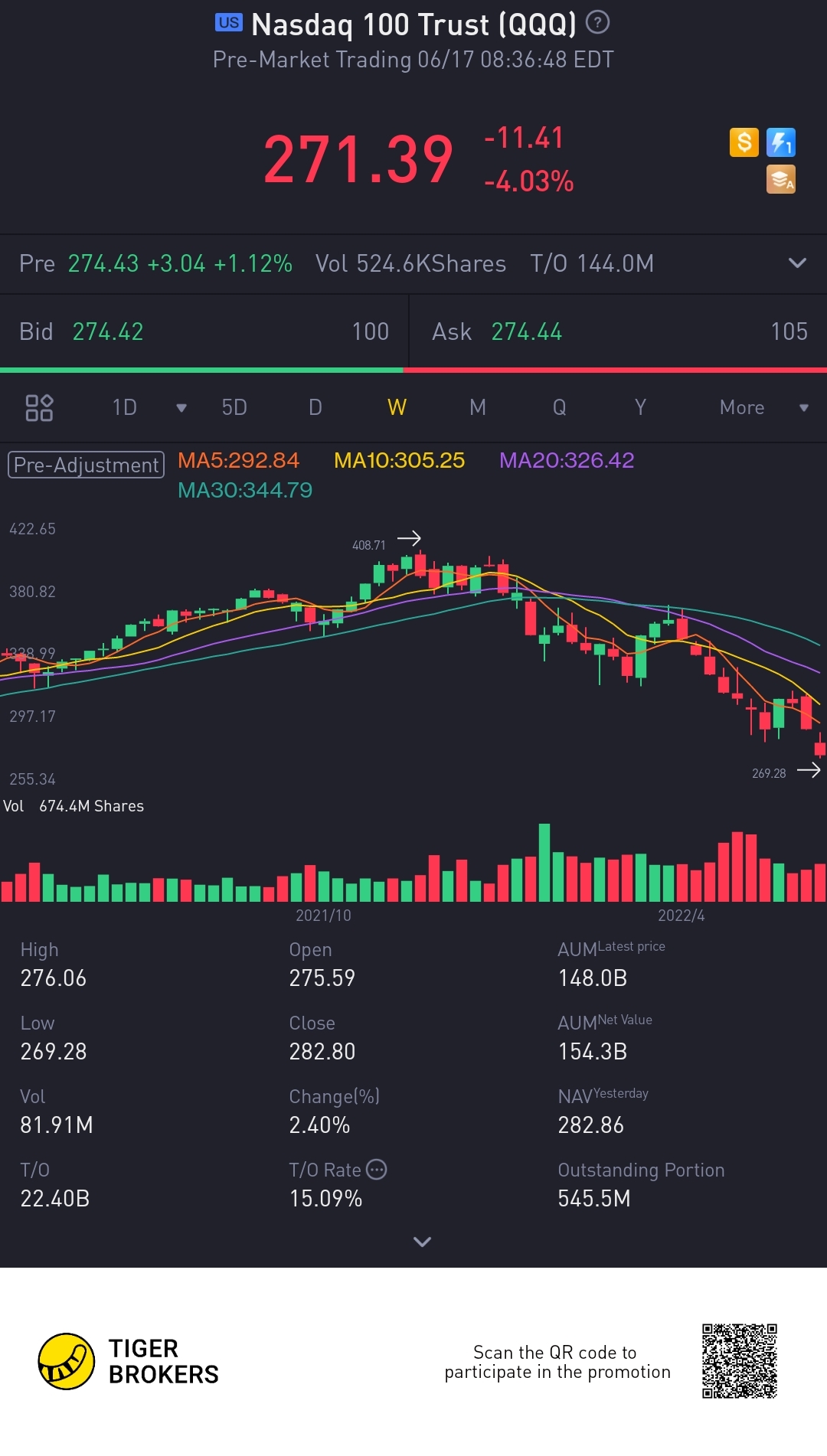
Task: Toggle the Pre-Adjustment price setting
Action: click(x=87, y=465)
